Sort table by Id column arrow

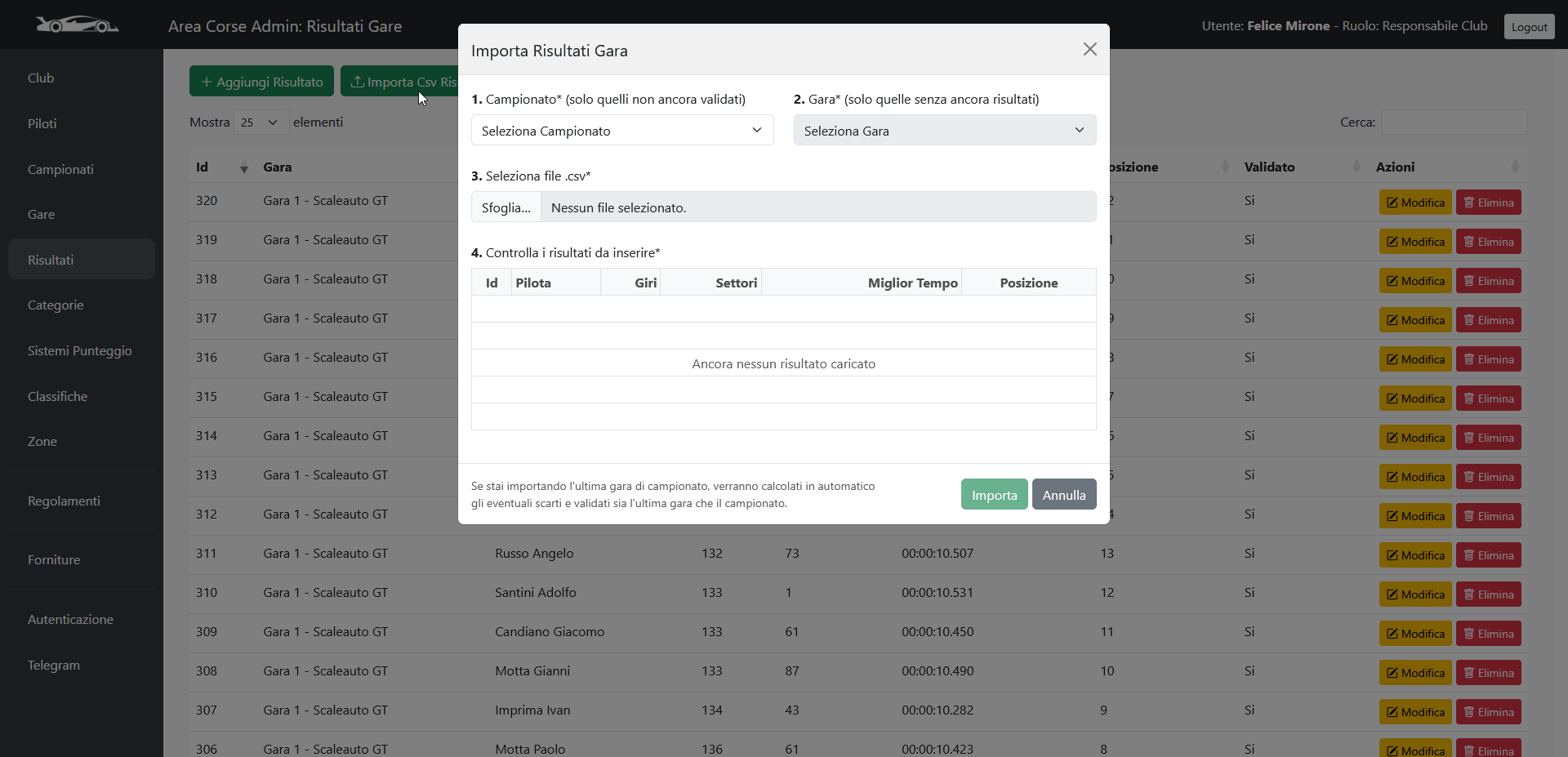243,167
